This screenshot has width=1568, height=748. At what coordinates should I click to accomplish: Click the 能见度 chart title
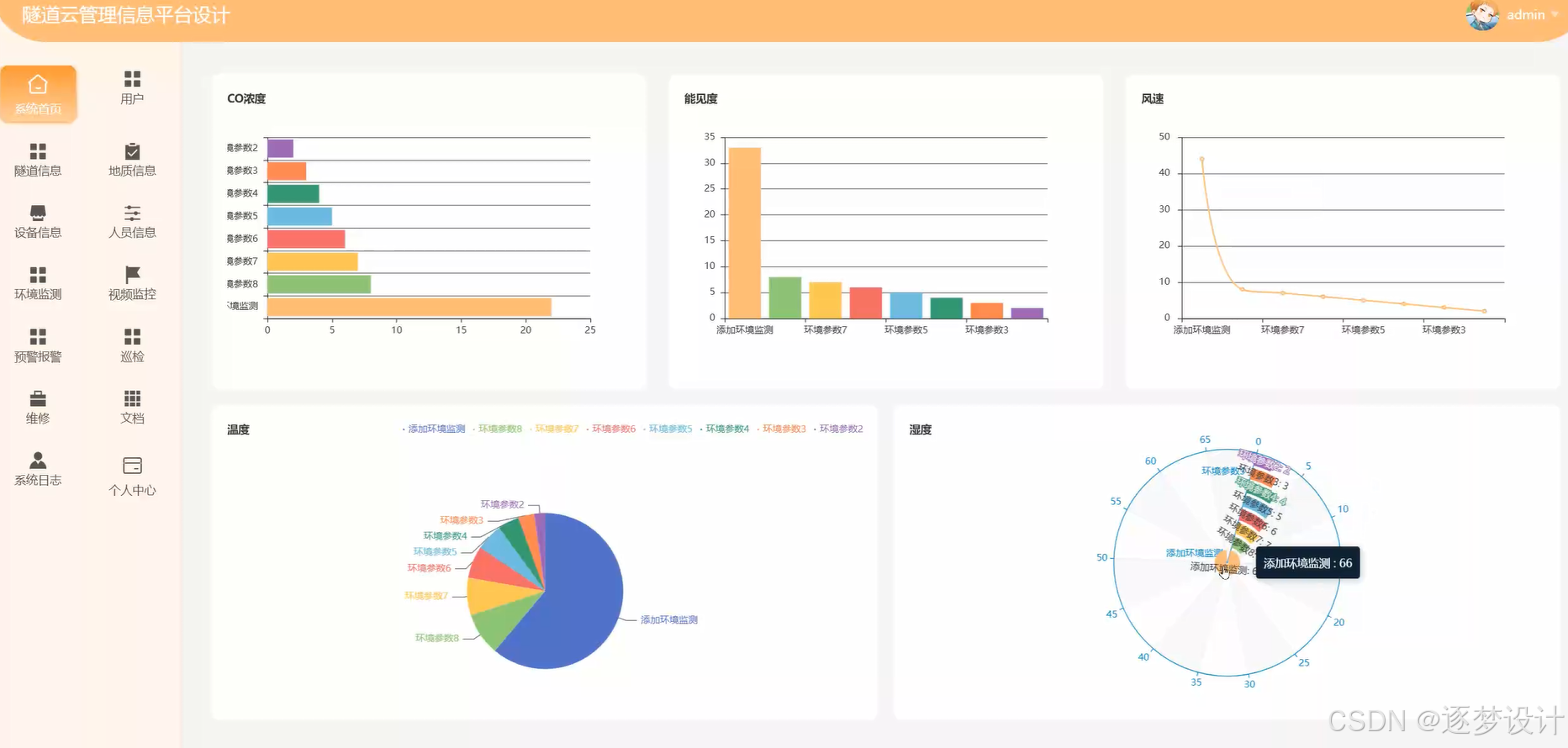click(x=700, y=98)
